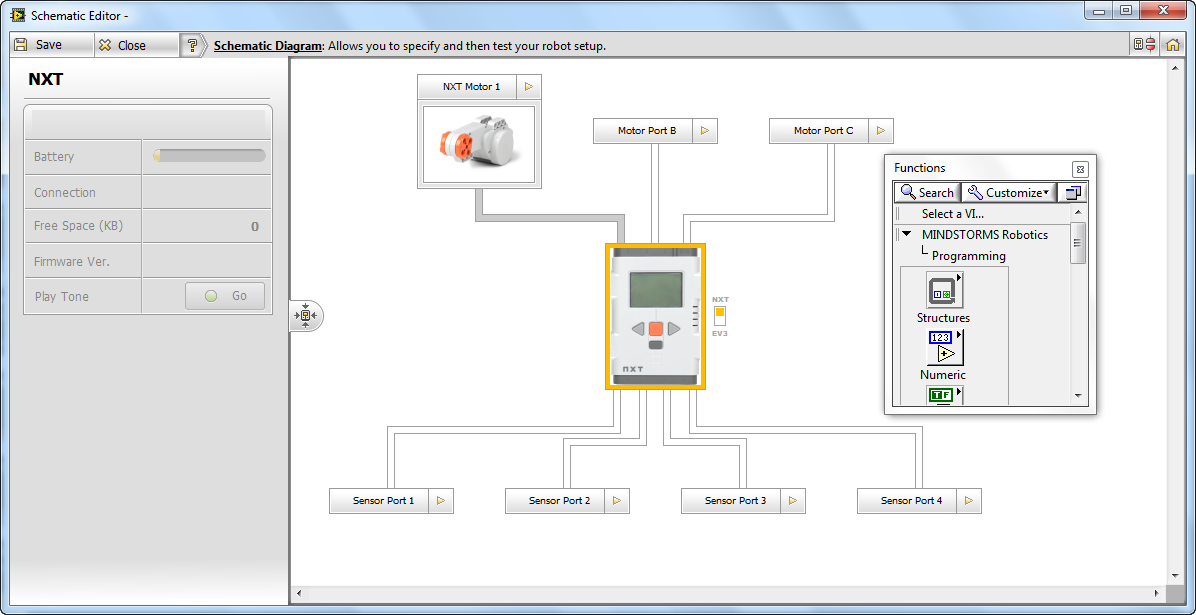Click the device connection icon beside home
Image resolution: width=1196 pixels, height=615 pixels.
point(1144,45)
